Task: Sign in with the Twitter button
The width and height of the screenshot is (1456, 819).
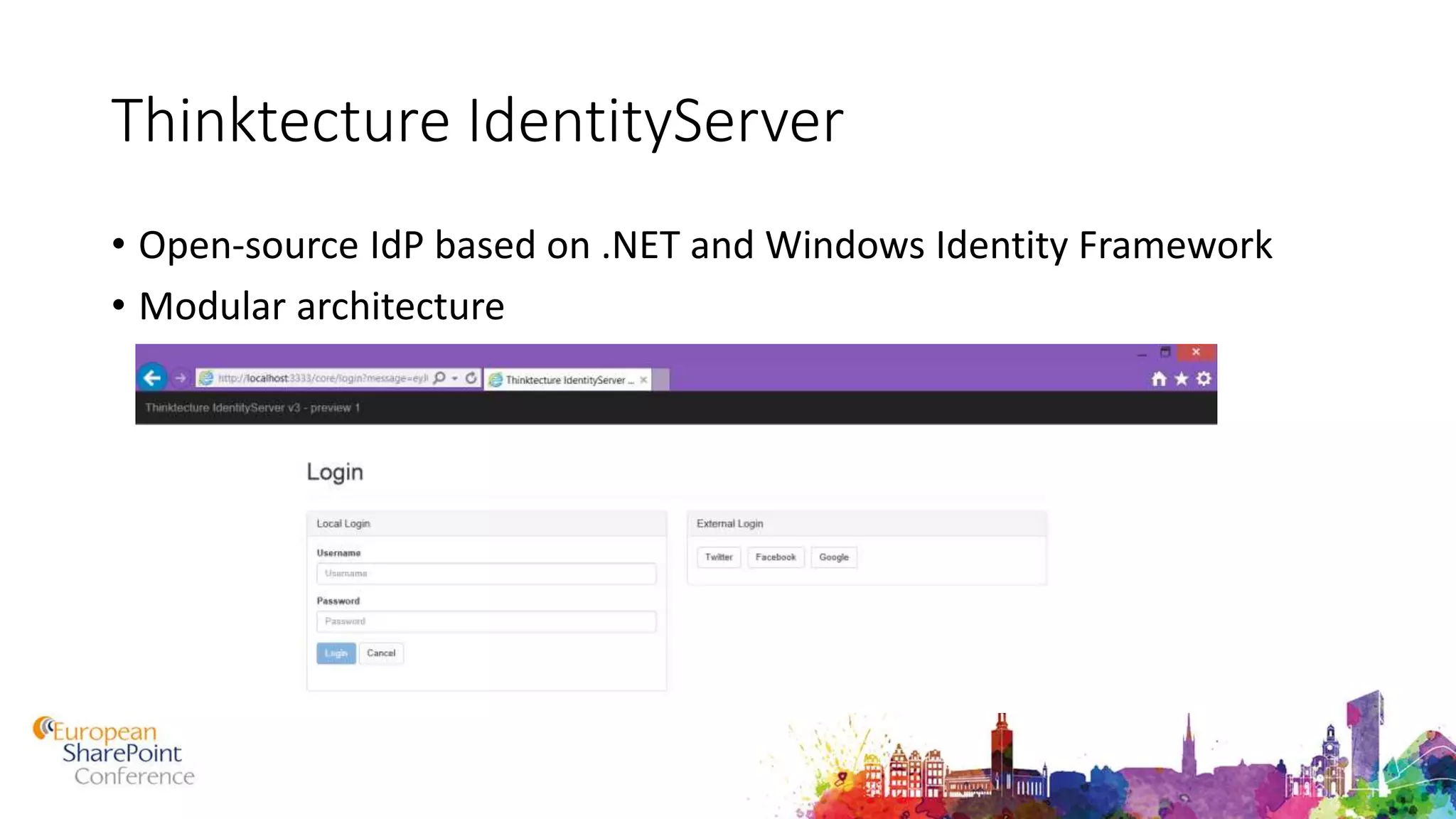Action: (x=719, y=557)
